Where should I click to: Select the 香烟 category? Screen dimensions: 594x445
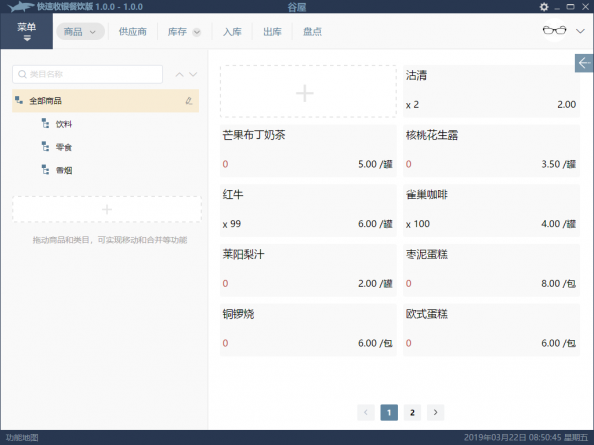tap(64, 170)
